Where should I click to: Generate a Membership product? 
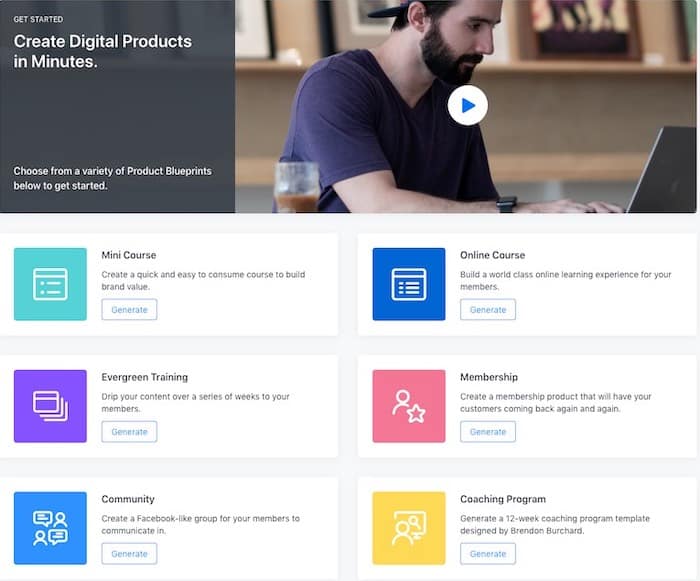(x=488, y=431)
